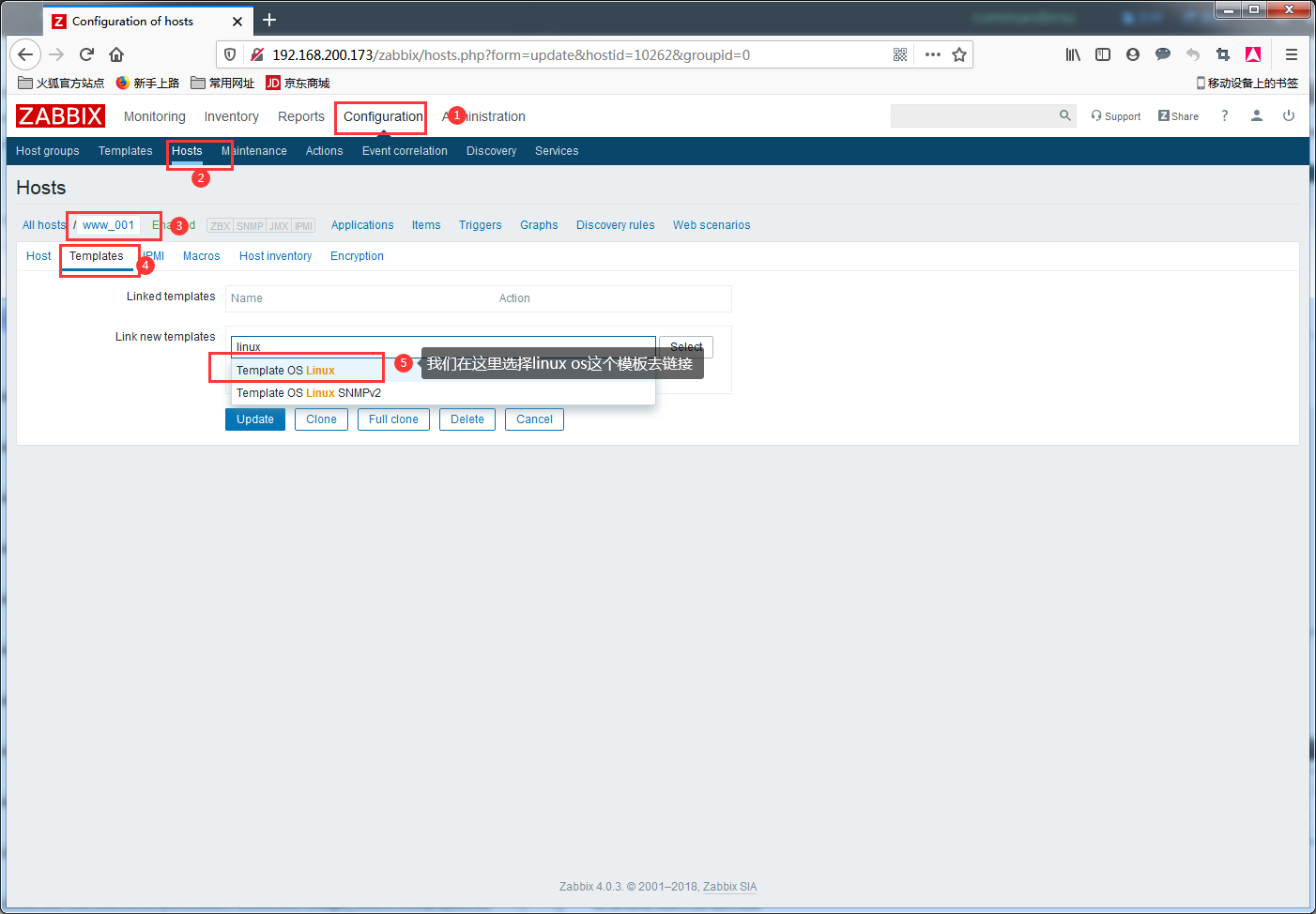
Task: Click the Full clone button
Action: [x=393, y=419]
